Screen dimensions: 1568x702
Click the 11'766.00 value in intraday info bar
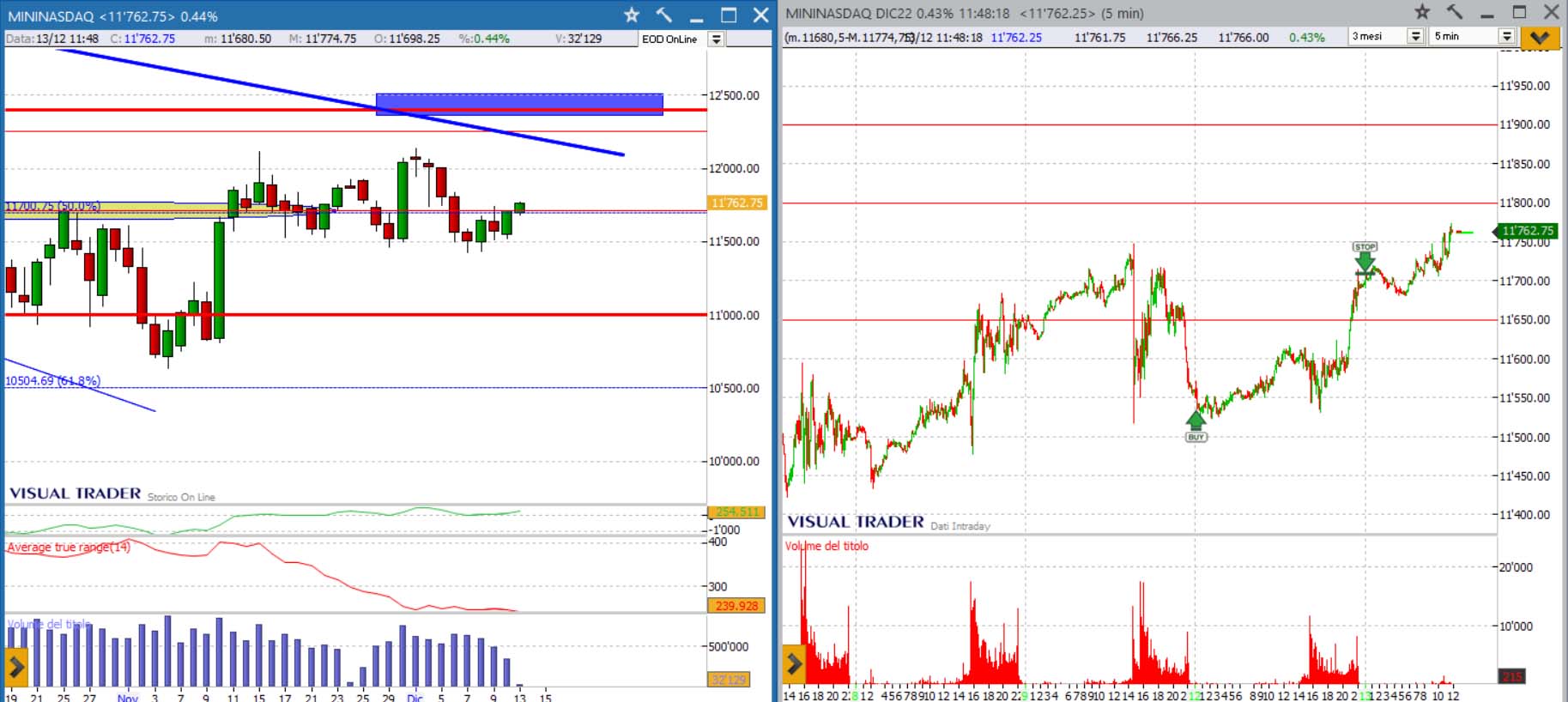pyautogui.click(x=1243, y=38)
